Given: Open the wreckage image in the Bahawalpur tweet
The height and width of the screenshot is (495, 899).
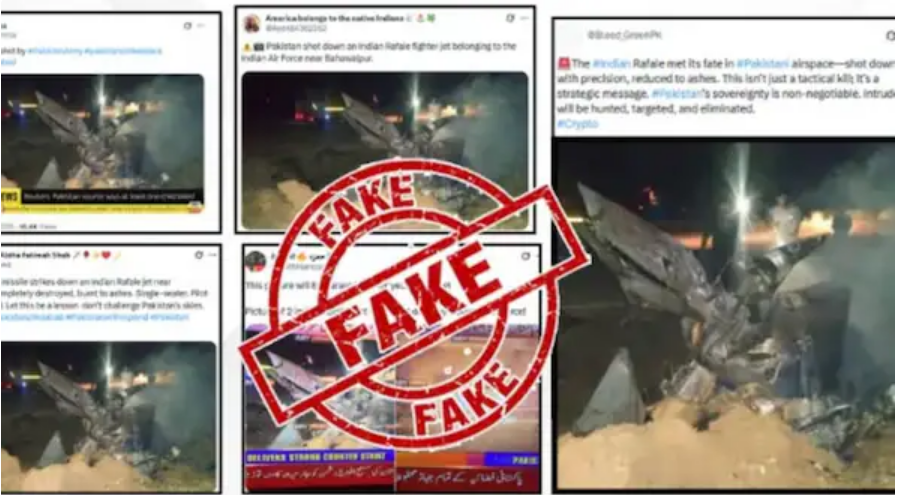Looking at the screenshot, I should (385, 150).
